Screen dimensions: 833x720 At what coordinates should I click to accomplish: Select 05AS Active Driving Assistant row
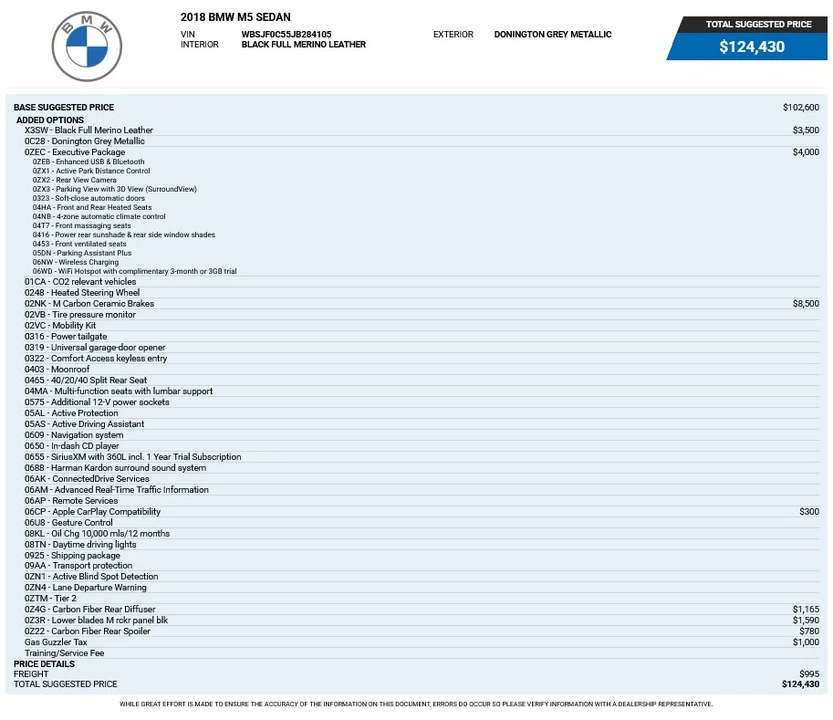[x=422, y=424]
